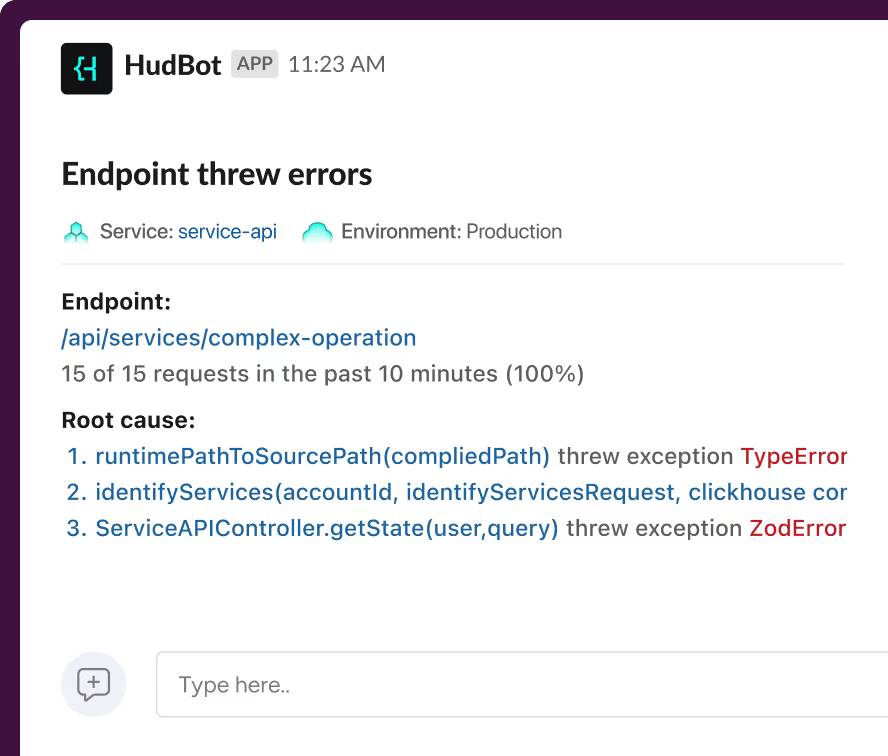Open the feedback comment bubble icon
The height and width of the screenshot is (756, 888).
coord(93,684)
